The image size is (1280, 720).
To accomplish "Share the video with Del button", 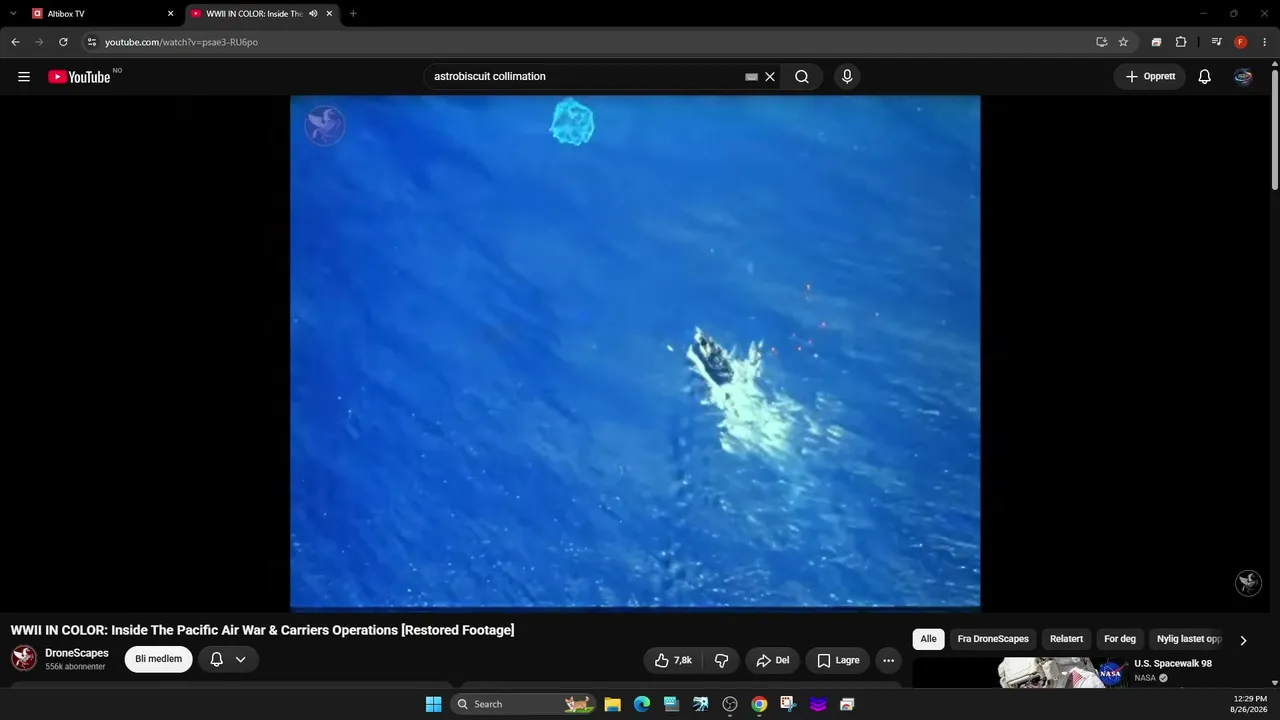I will point(772,660).
